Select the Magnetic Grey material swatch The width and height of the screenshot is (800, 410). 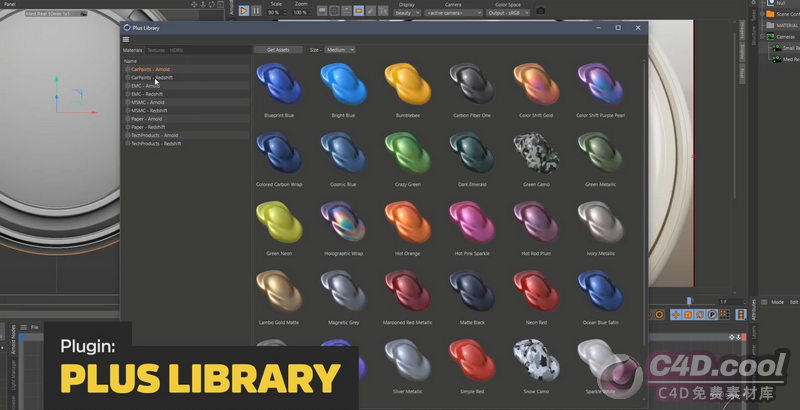click(343, 291)
